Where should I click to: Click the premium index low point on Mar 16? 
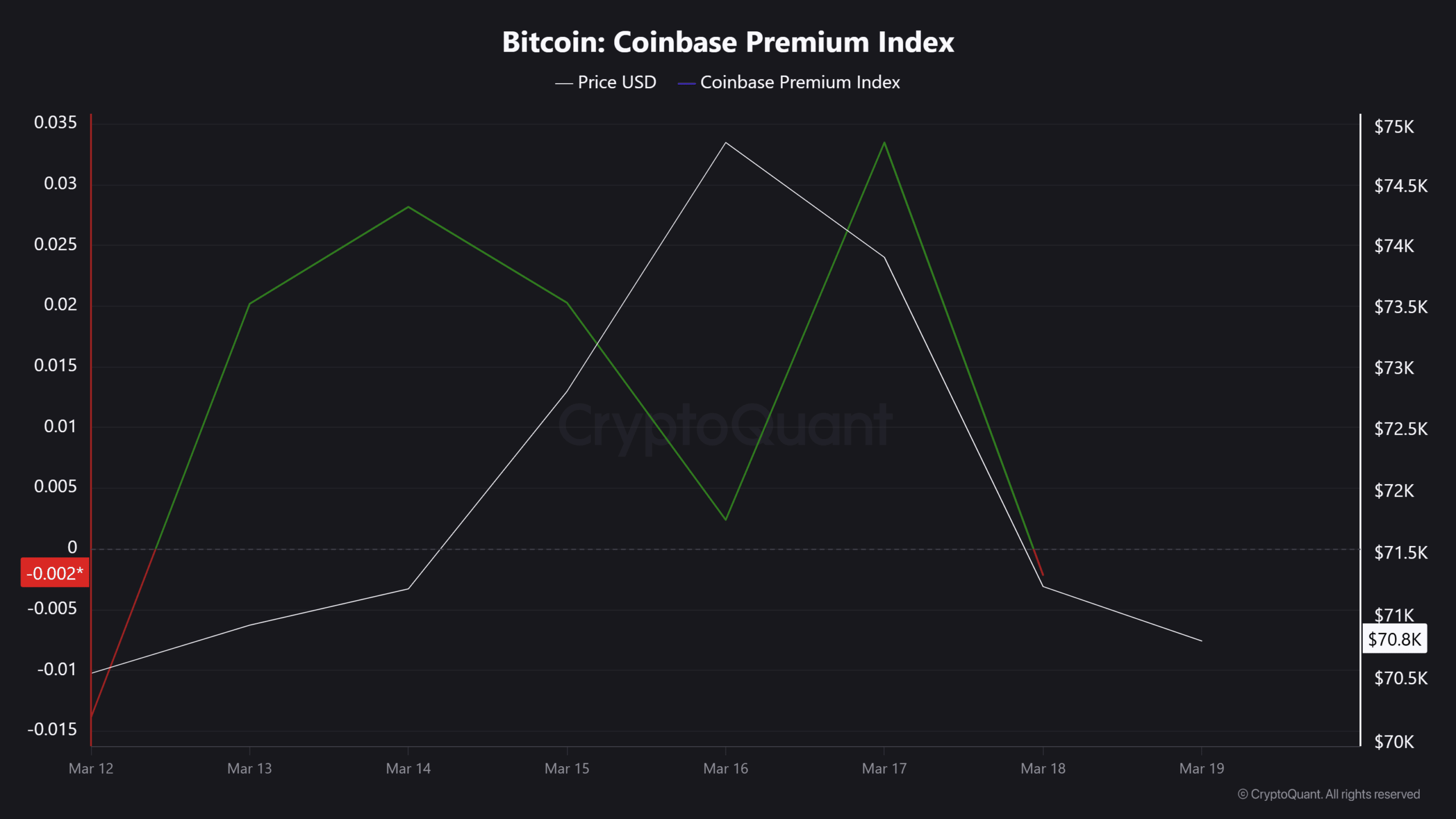click(x=726, y=519)
